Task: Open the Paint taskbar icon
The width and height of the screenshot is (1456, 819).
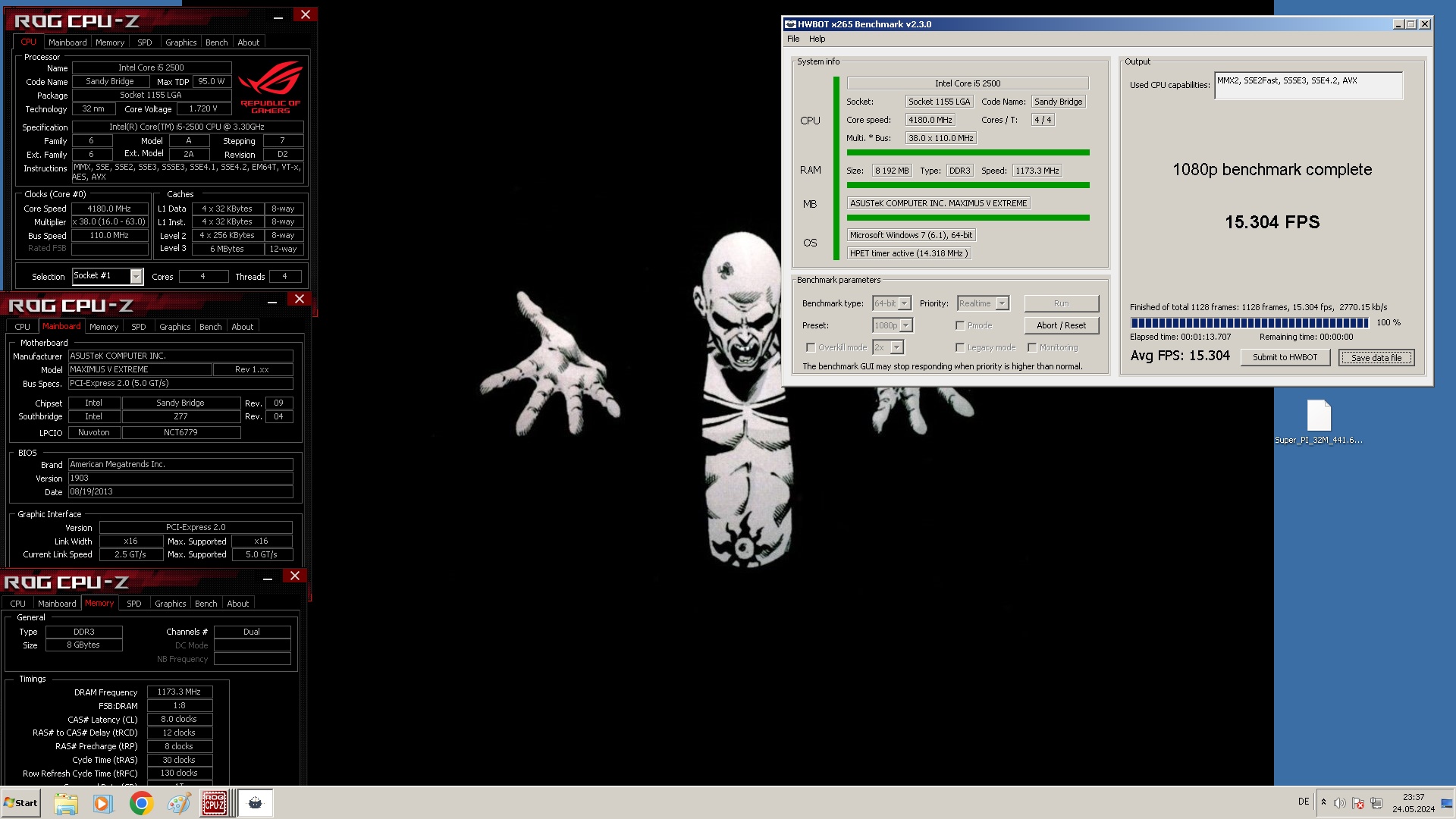Action: [179, 803]
